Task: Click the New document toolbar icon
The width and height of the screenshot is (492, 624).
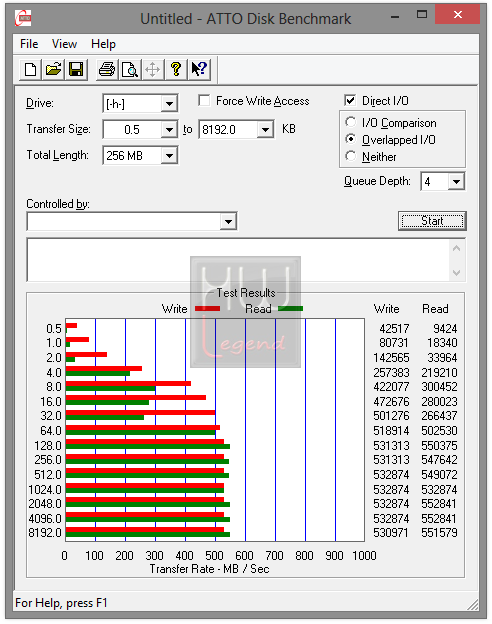Action: pyautogui.click(x=30, y=69)
